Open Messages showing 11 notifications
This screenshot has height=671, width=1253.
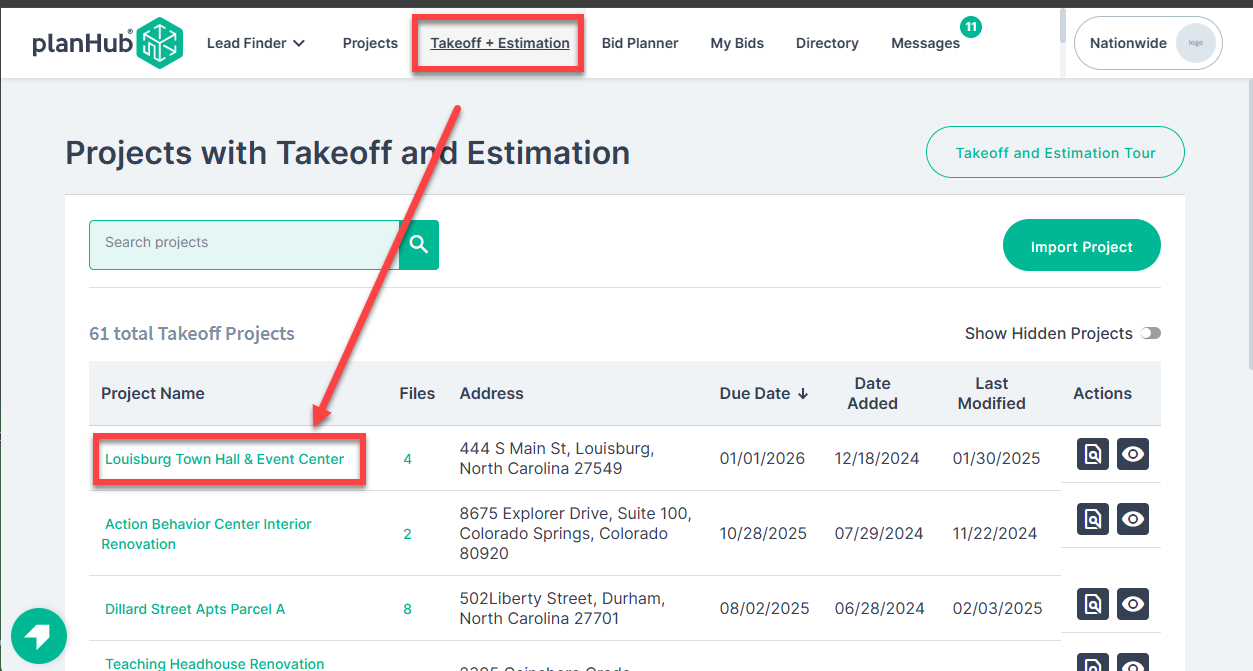pyautogui.click(x=924, y=43)
